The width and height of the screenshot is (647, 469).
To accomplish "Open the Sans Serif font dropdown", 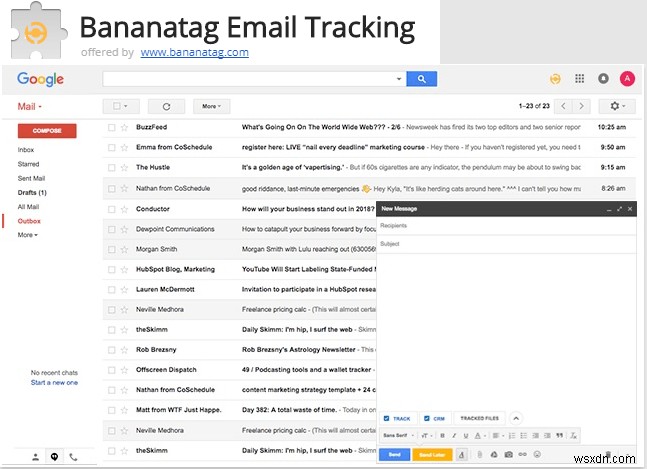I will tap(398, 436).
